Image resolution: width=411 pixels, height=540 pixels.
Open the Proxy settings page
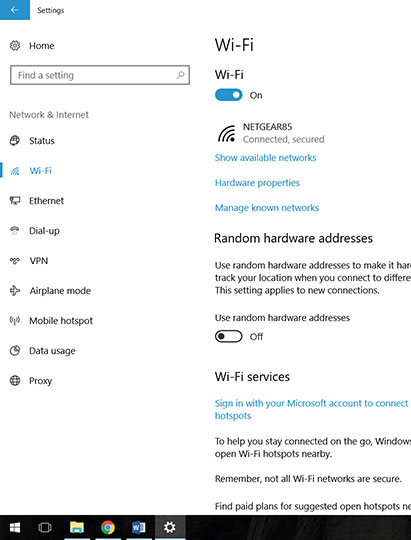[x=40, y=381]
